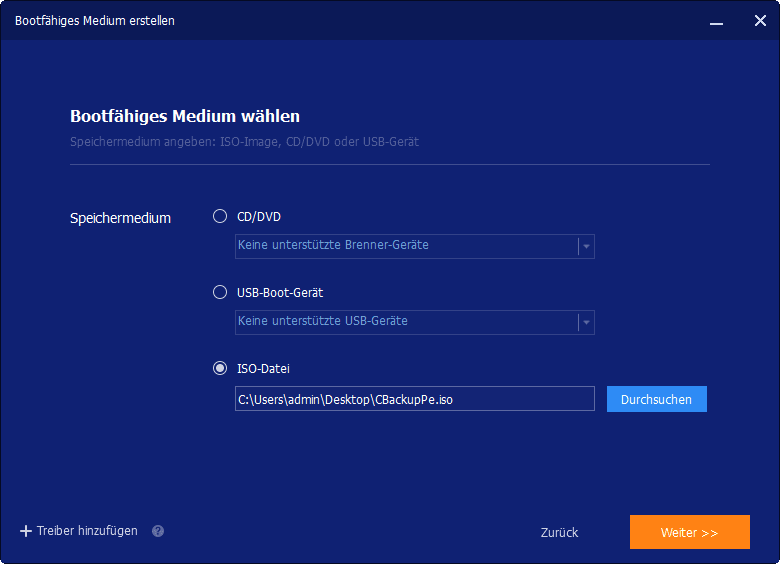The height and width of the screenshot is (564, 780).
Task: Click the USB-Boot-Gerät option label
Action: point(280,292)
